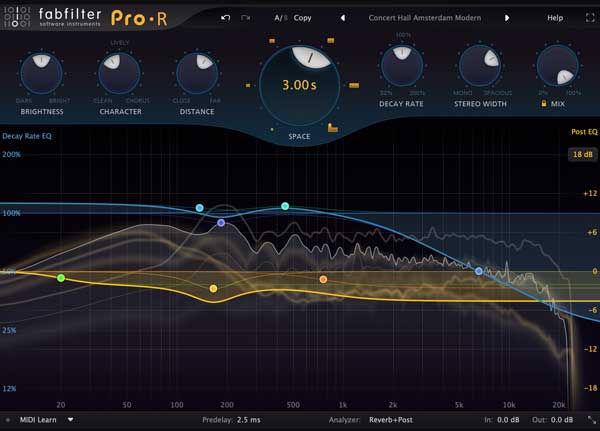Viewport: 600px width, 431px height.
Task: Select orange Post EQ band node
Action: [x=323, y=279]
